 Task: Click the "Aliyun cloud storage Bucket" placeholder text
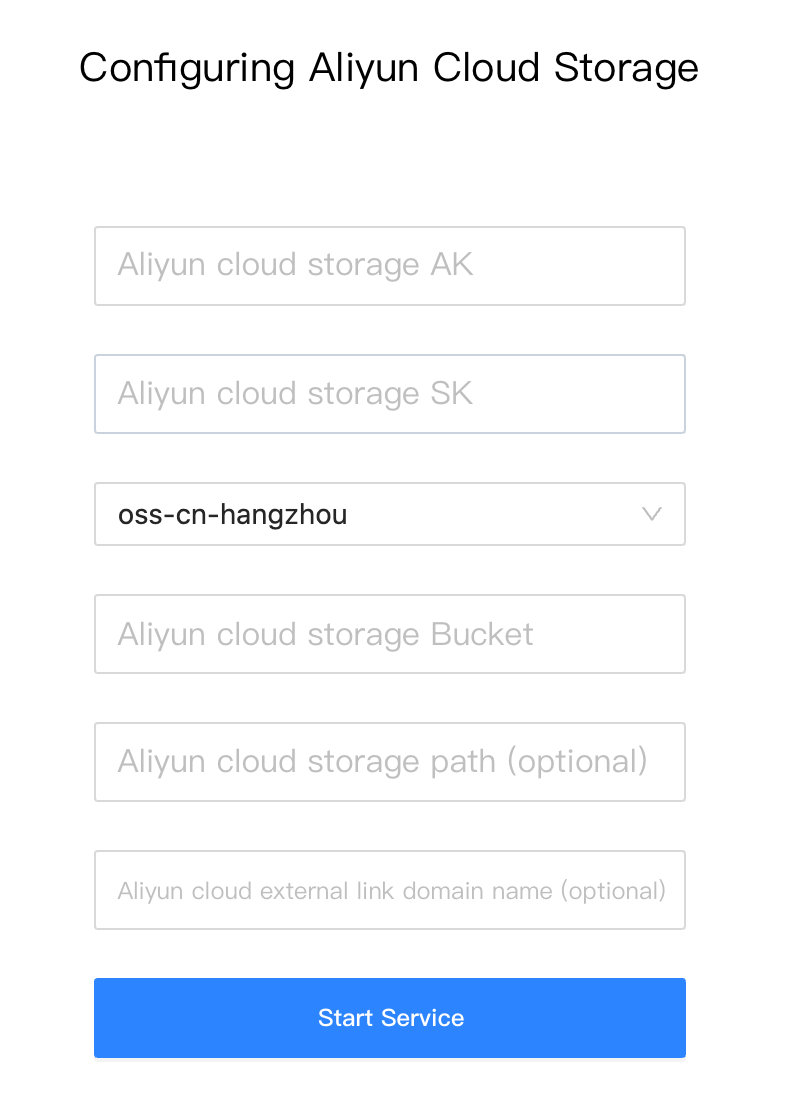pyautogui.click(x=325, y=634)
